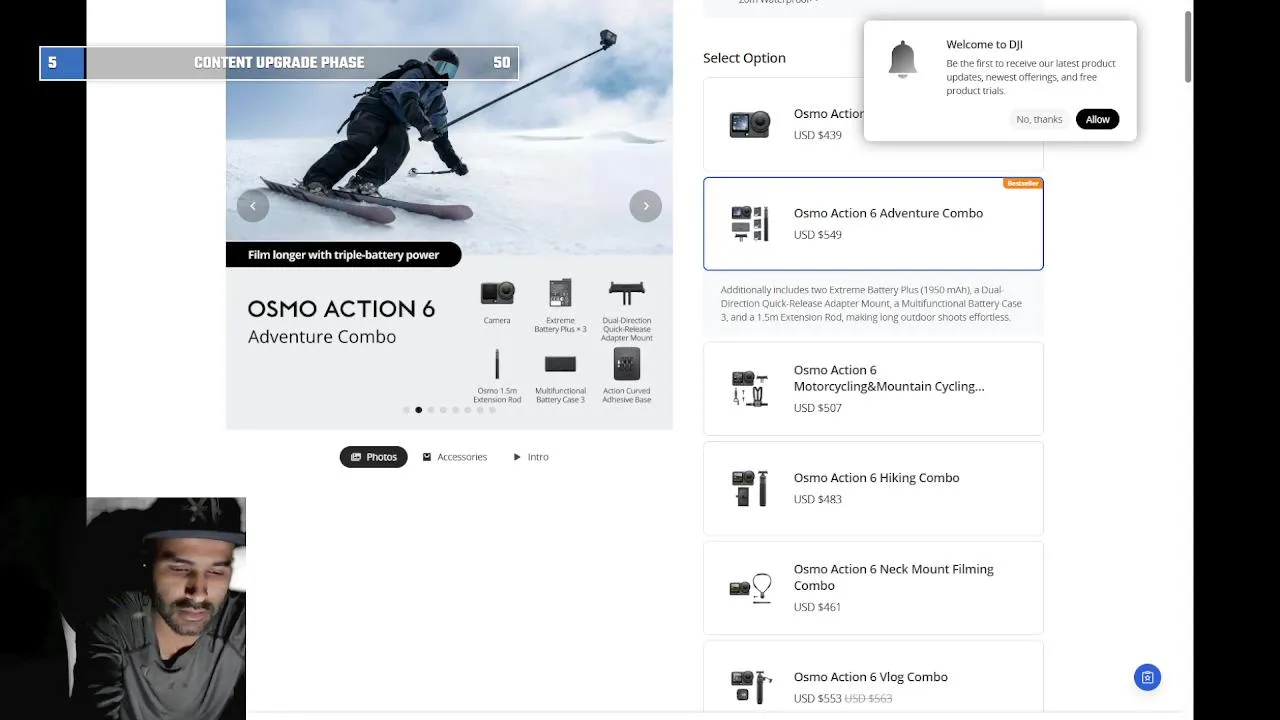Click the Adventure Combo product thumbnail
Viewport: 1280px width, 720px height.
750,224
